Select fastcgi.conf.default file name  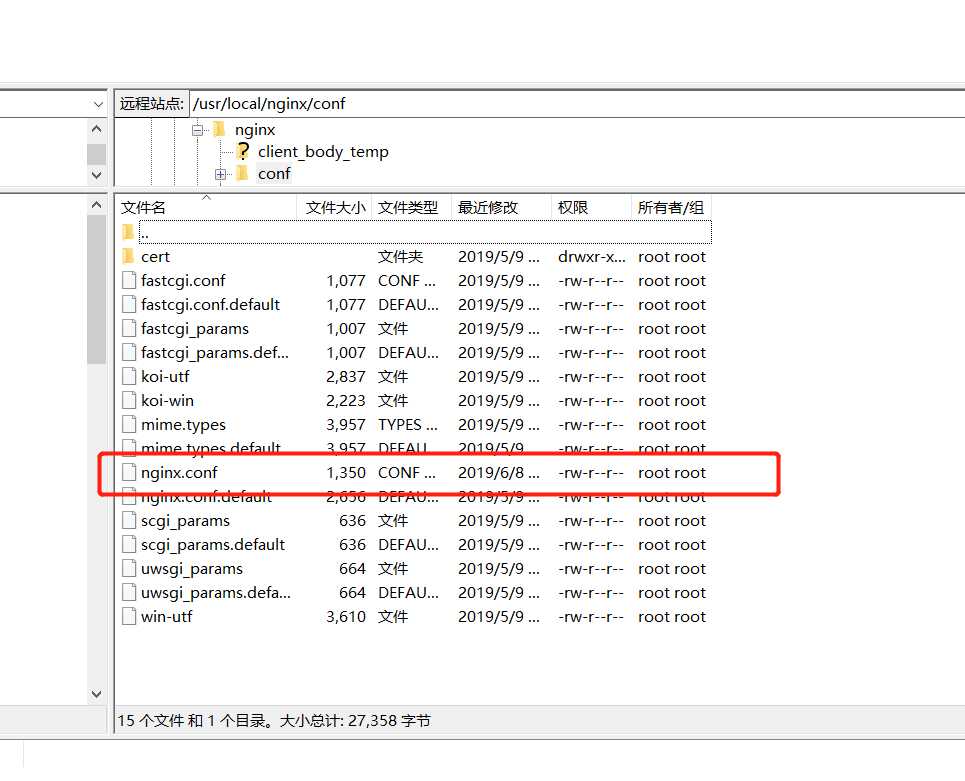point(210,305)
